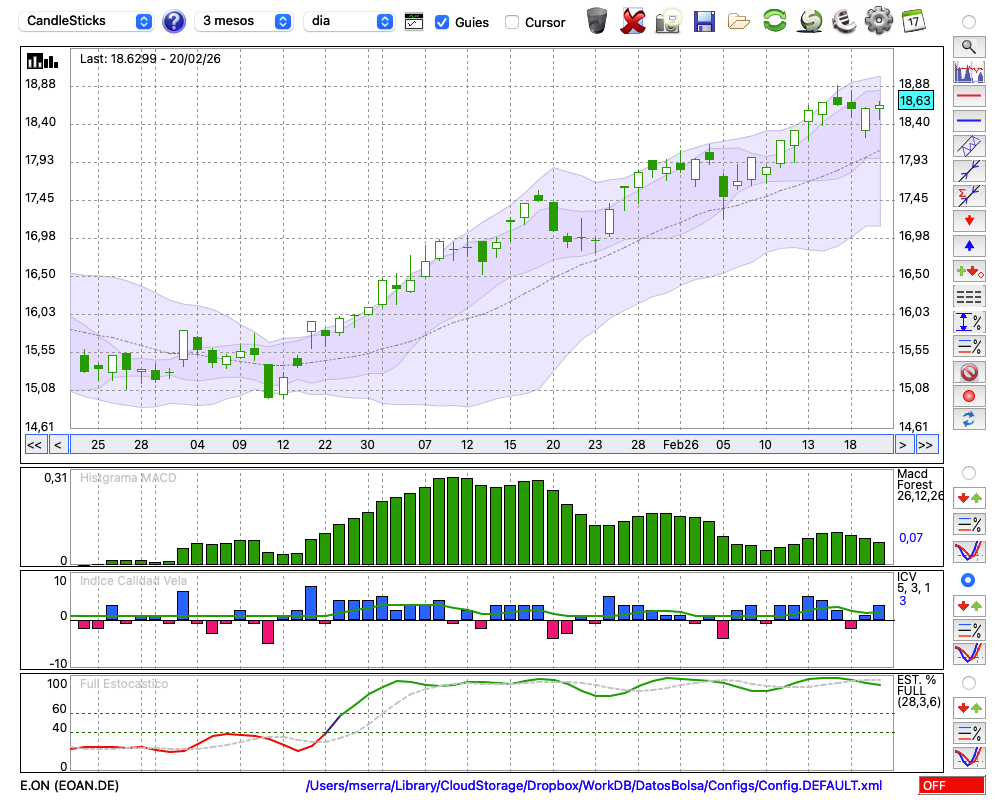The width and height of the screenshot is (1000, 800).
Task: Click the blue up arrow marker tool
Action: click(969, 246)
